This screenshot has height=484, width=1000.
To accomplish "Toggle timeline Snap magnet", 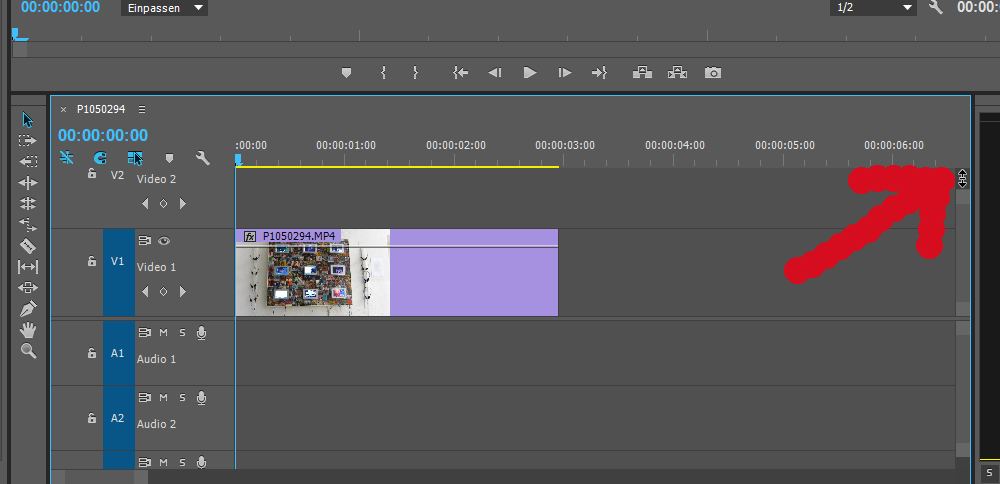I will (100, 158).
